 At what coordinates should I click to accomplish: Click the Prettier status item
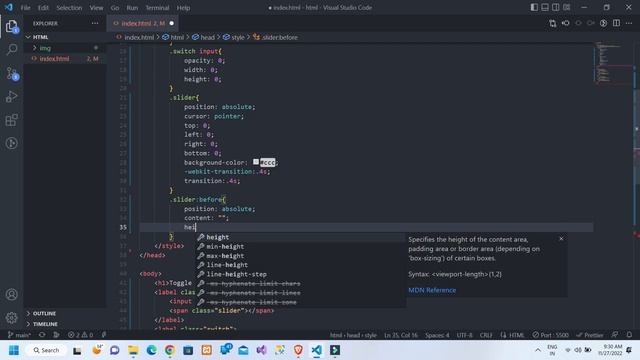coord(590,335)
